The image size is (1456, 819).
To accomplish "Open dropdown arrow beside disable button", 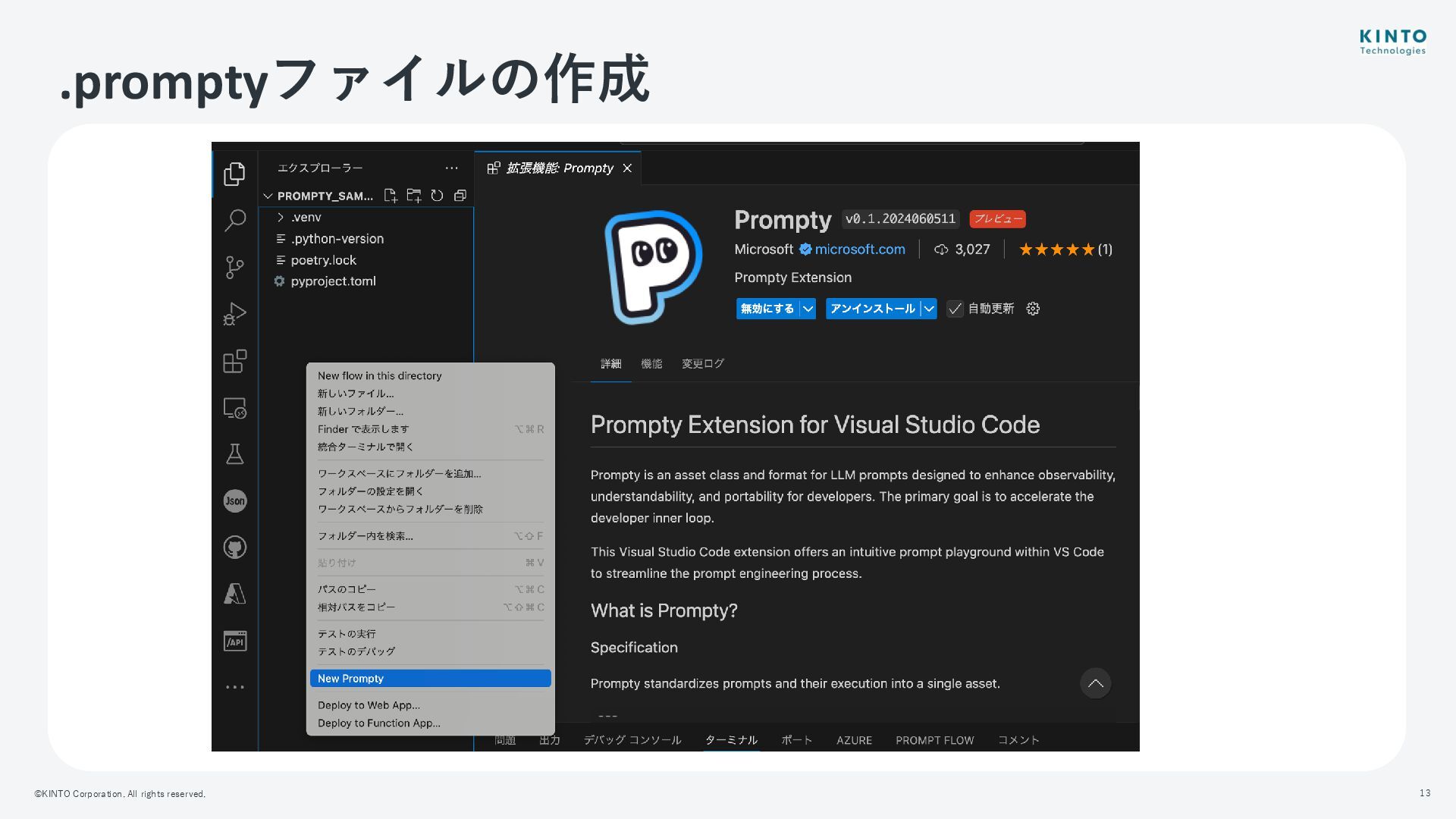I will pyautogui.click(x=808, y=309).
